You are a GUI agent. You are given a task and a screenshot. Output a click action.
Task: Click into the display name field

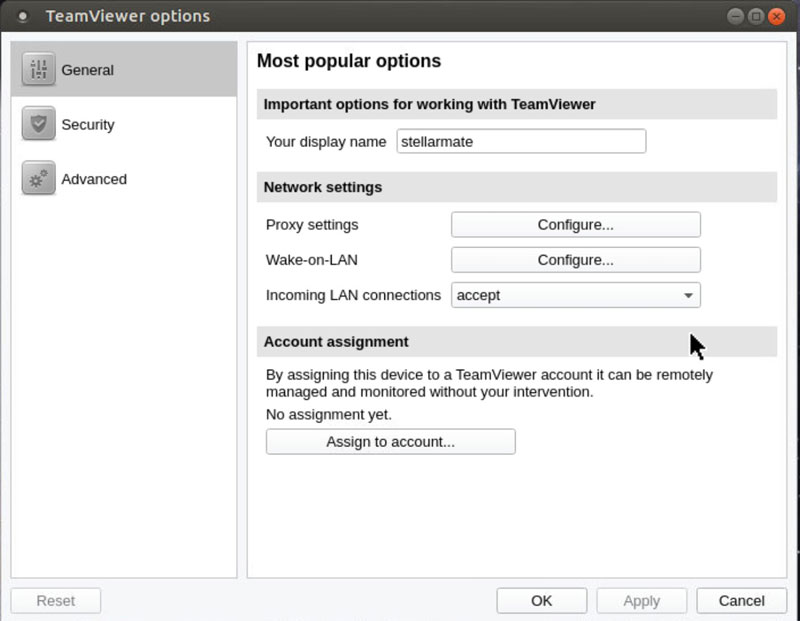tap(521, 141)
